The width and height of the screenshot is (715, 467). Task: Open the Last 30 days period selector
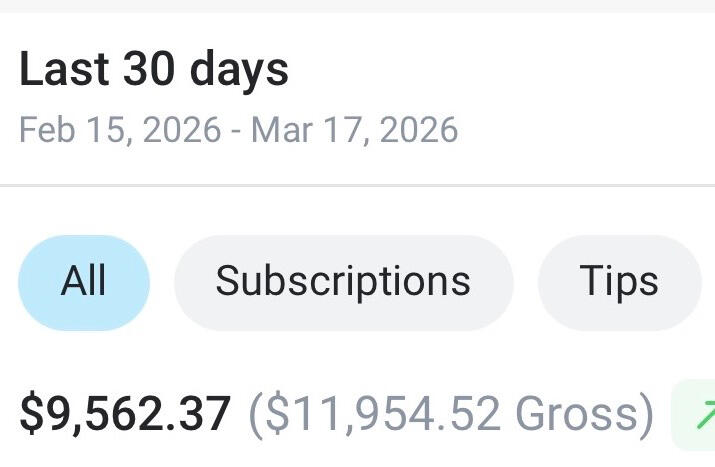(x=154, y=70)
